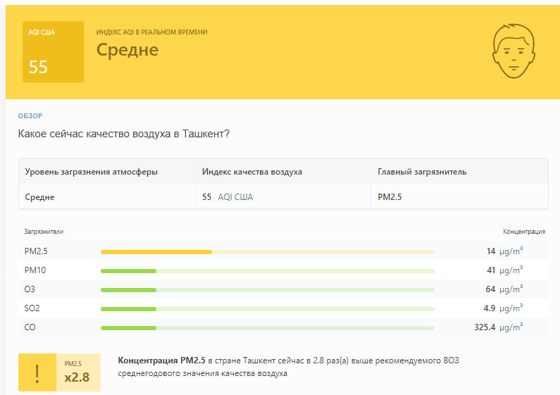Viewport: 560px width, 395px height.
Task: Click the AQI США label beside 55
Action: tap(235, 197)
